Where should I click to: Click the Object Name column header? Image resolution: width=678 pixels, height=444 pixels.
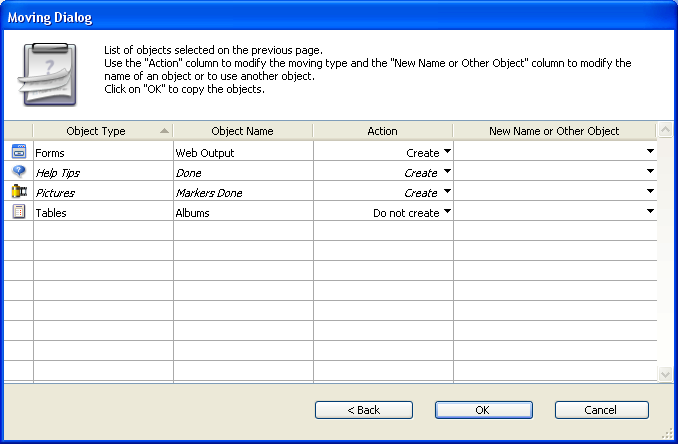[x=242, y=131]
